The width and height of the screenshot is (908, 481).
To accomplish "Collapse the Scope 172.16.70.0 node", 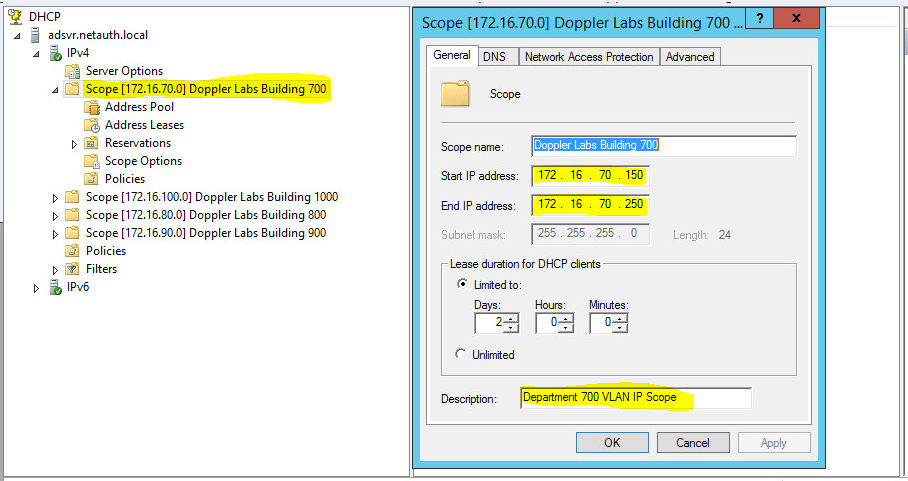I will (55, 90).
